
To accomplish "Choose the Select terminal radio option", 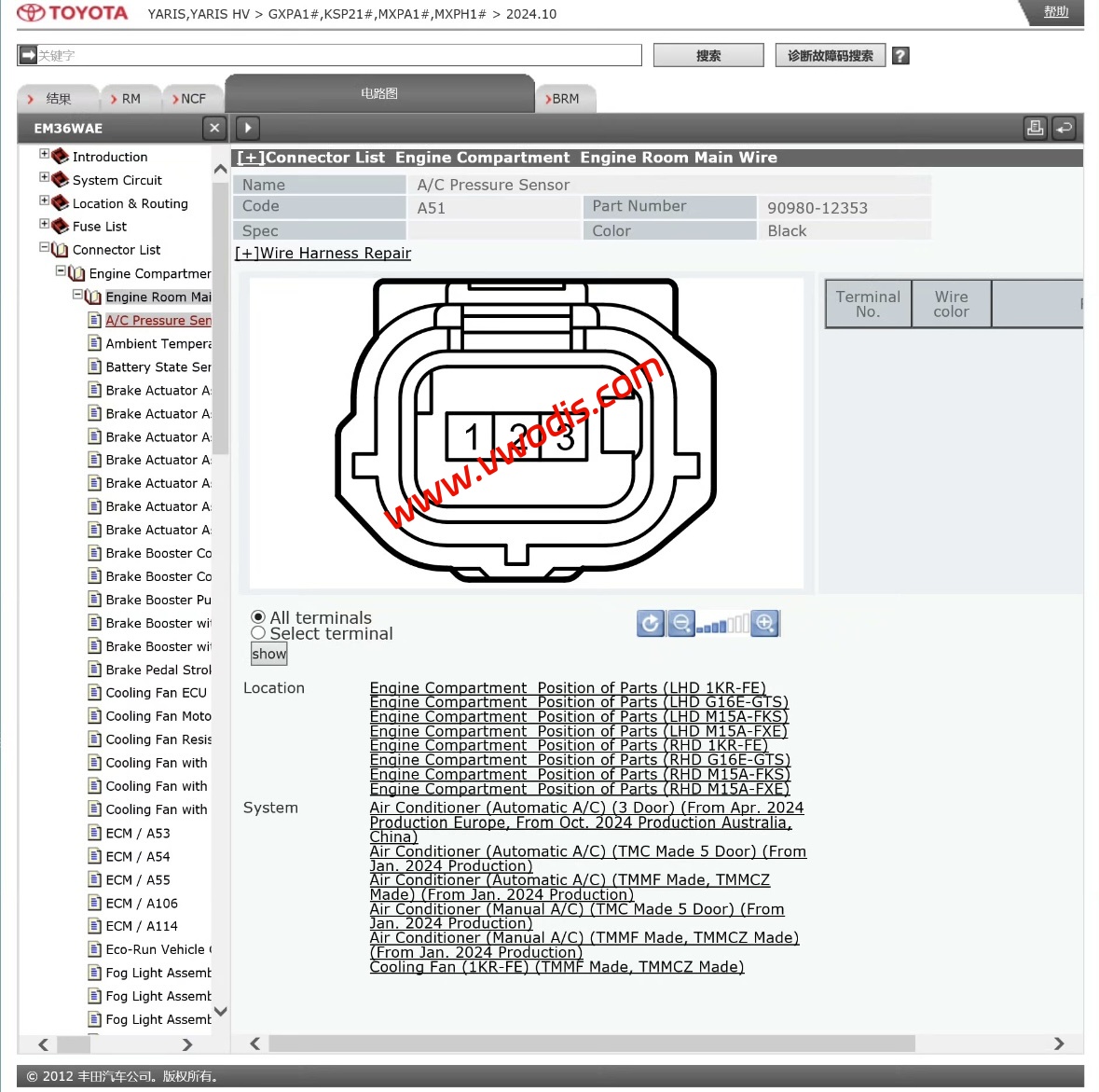I will pos(258,633).
